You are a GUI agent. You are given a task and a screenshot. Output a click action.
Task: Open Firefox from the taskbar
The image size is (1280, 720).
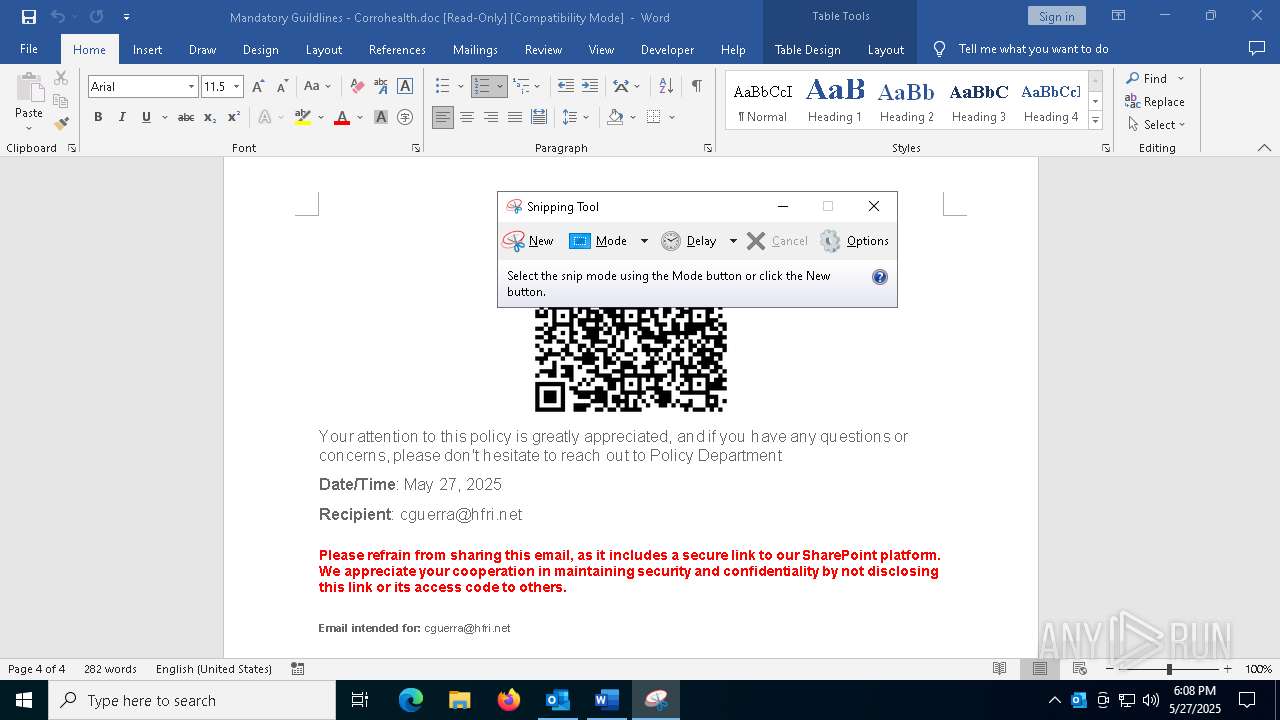(509, 700)
